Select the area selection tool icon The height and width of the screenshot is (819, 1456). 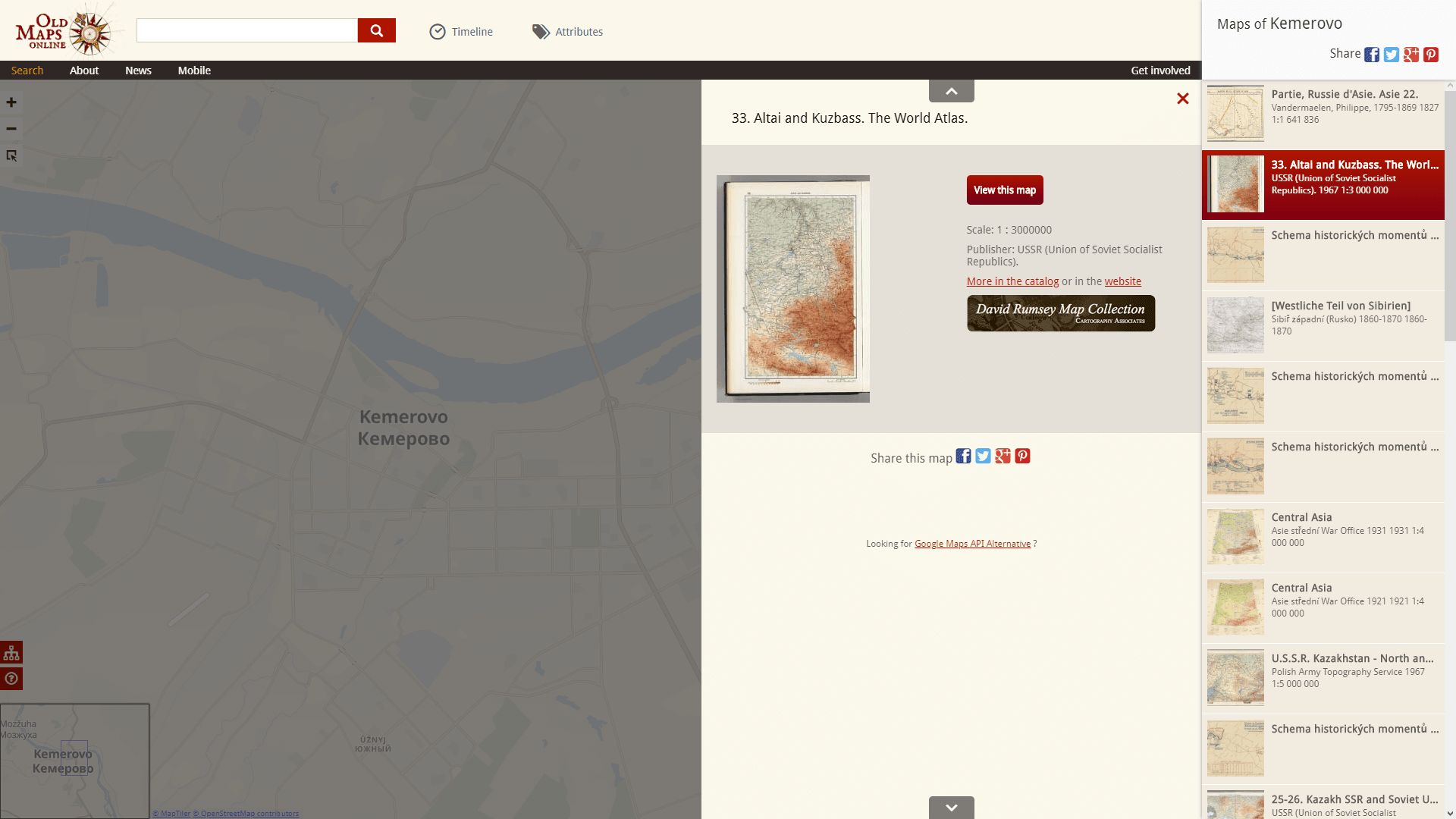coord(11,155)
